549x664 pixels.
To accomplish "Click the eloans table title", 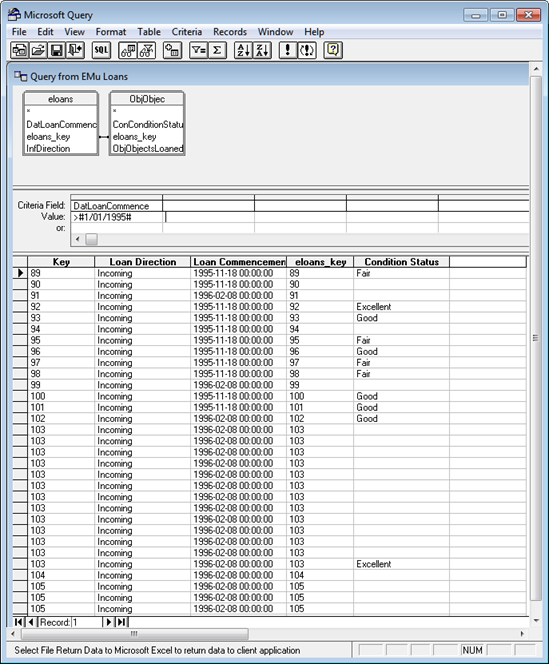I will (x=61, y=99).
